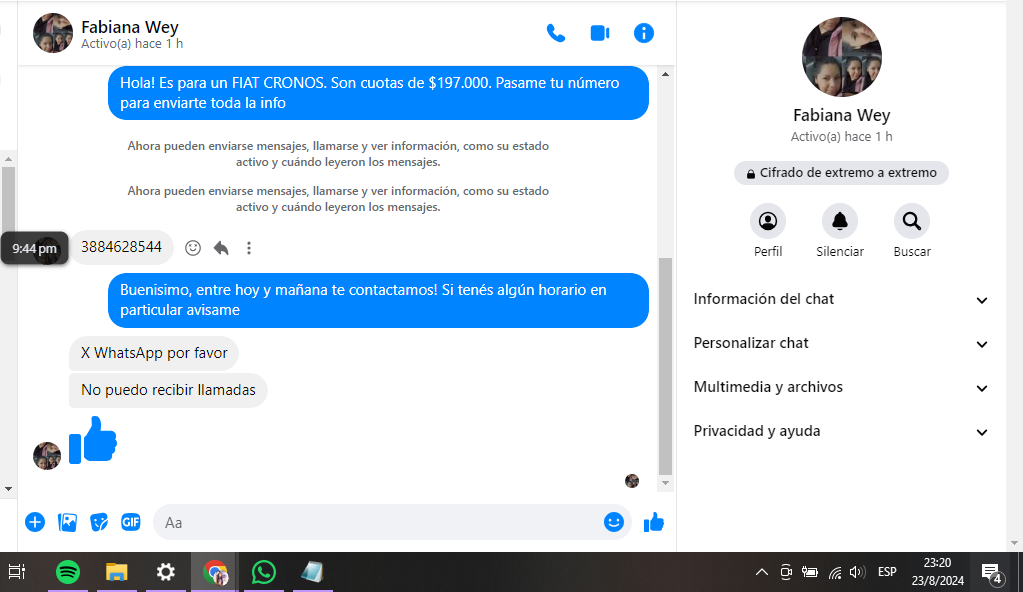Image resolution: width=1023 pixels, height=592 pixels.
Task: Choose a sticker to send
Action: (x=99, y=522)
